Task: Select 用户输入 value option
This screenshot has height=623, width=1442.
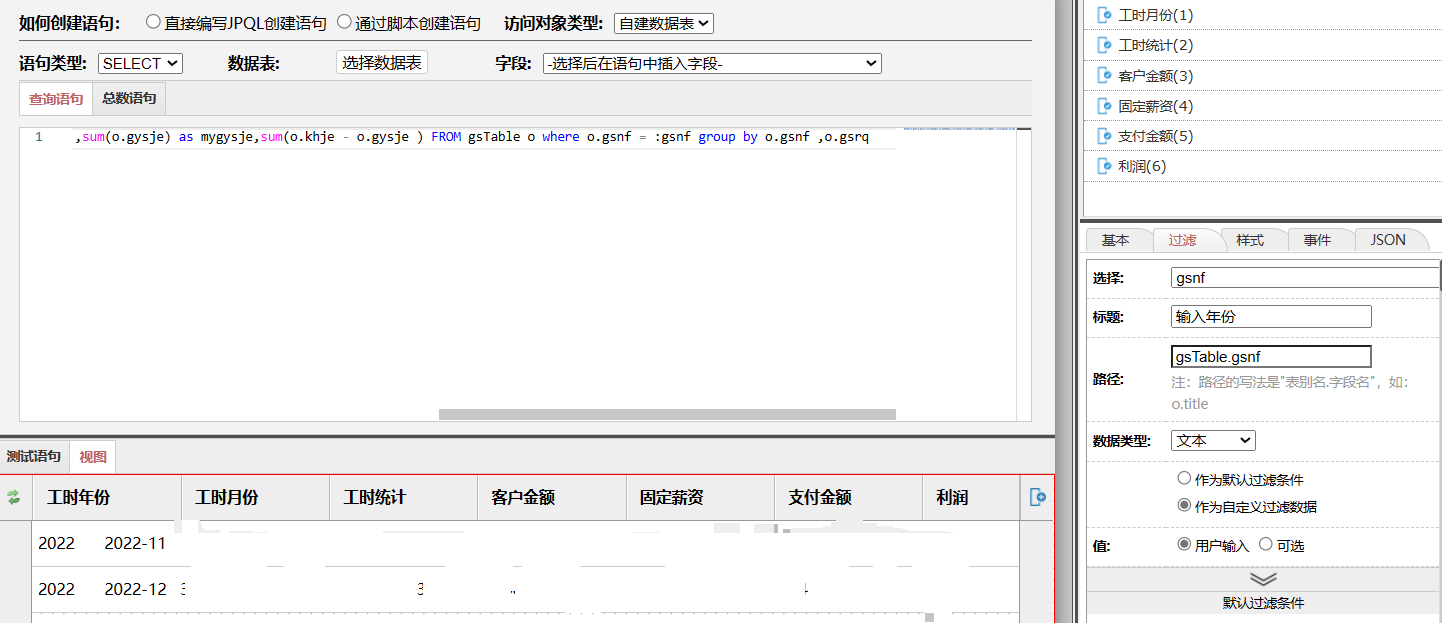Action: click(x=1184, y=545)
